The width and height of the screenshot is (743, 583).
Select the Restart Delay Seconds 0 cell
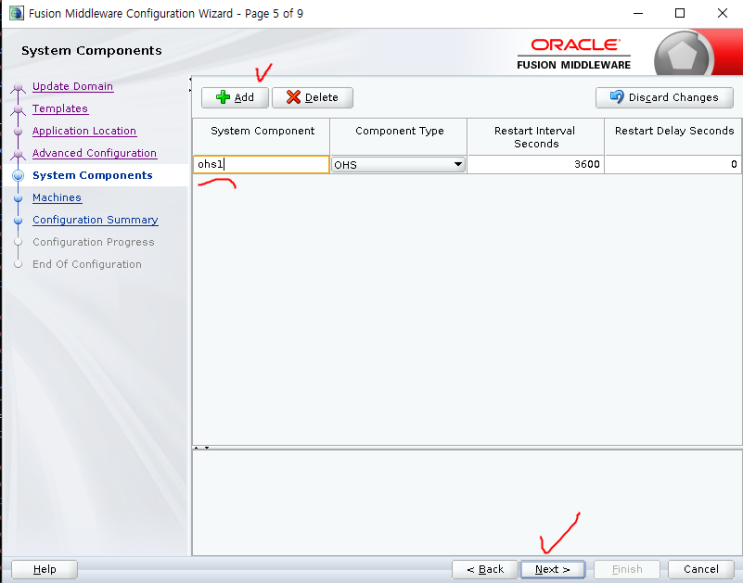673,164
